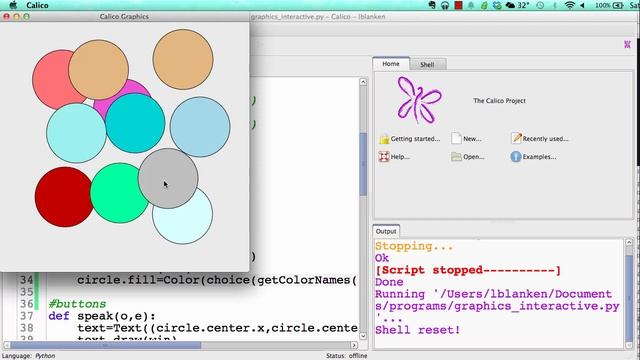
Task: Click the green leaf menu bar icon
Action: pyautogui.click(x=484, y=5)
